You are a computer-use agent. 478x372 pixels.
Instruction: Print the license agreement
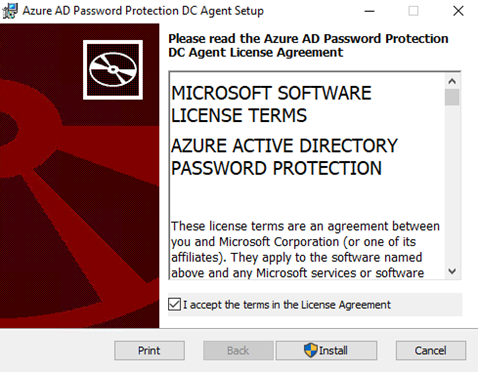point(149,350)
